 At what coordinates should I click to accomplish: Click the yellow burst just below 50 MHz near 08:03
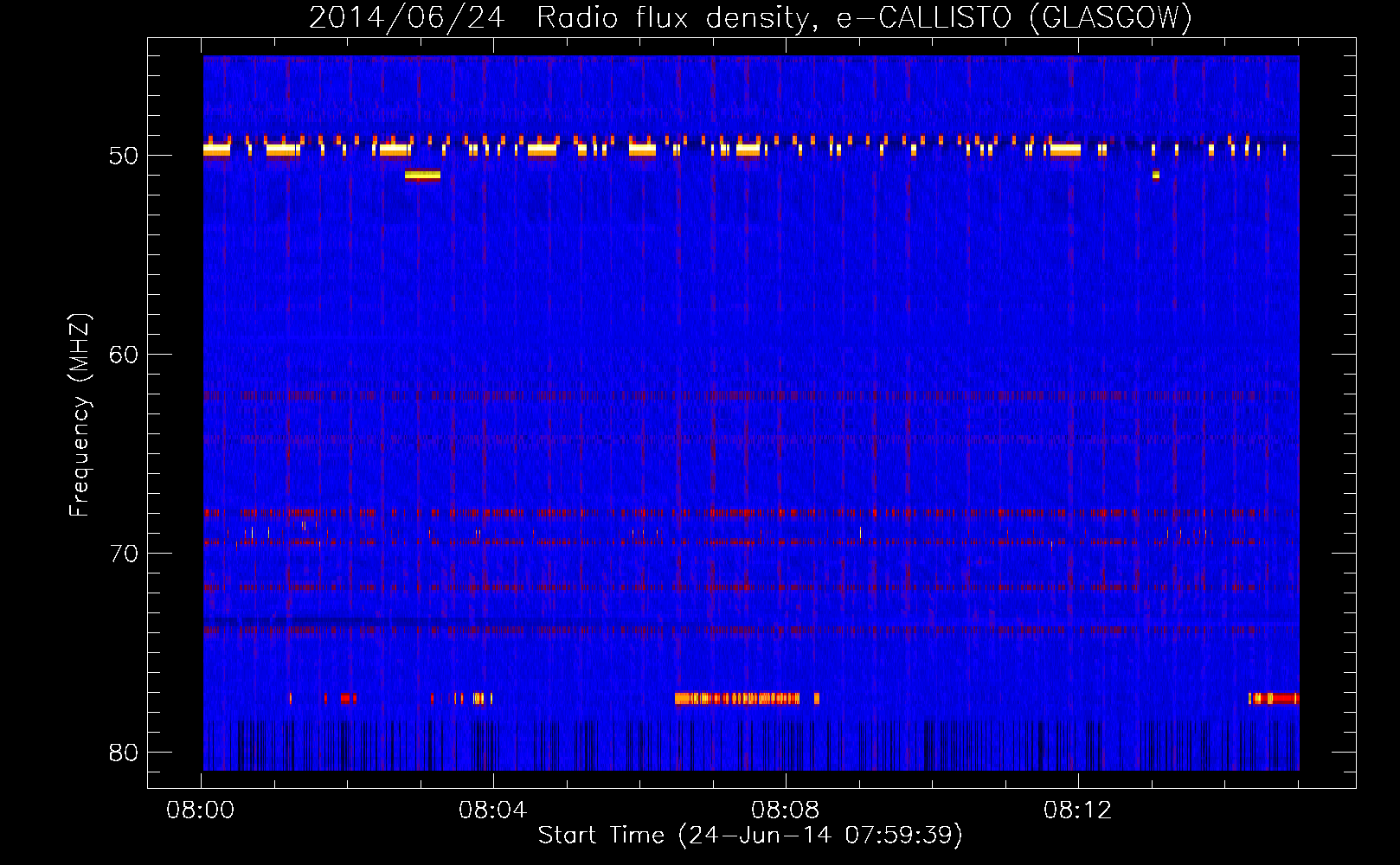pos(422,175)
